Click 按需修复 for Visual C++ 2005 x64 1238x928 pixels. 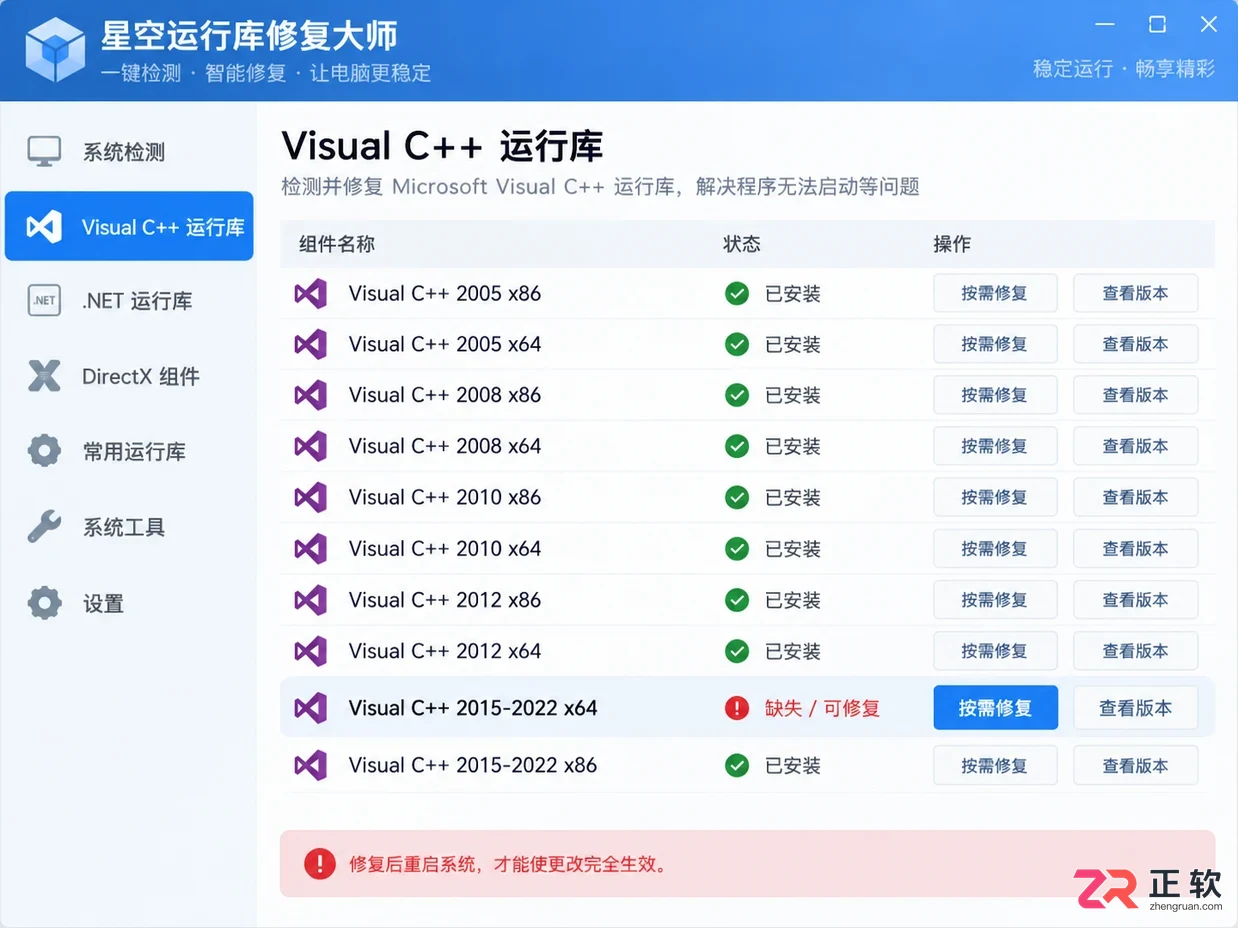pyautogui.click(x=995, y=344)
